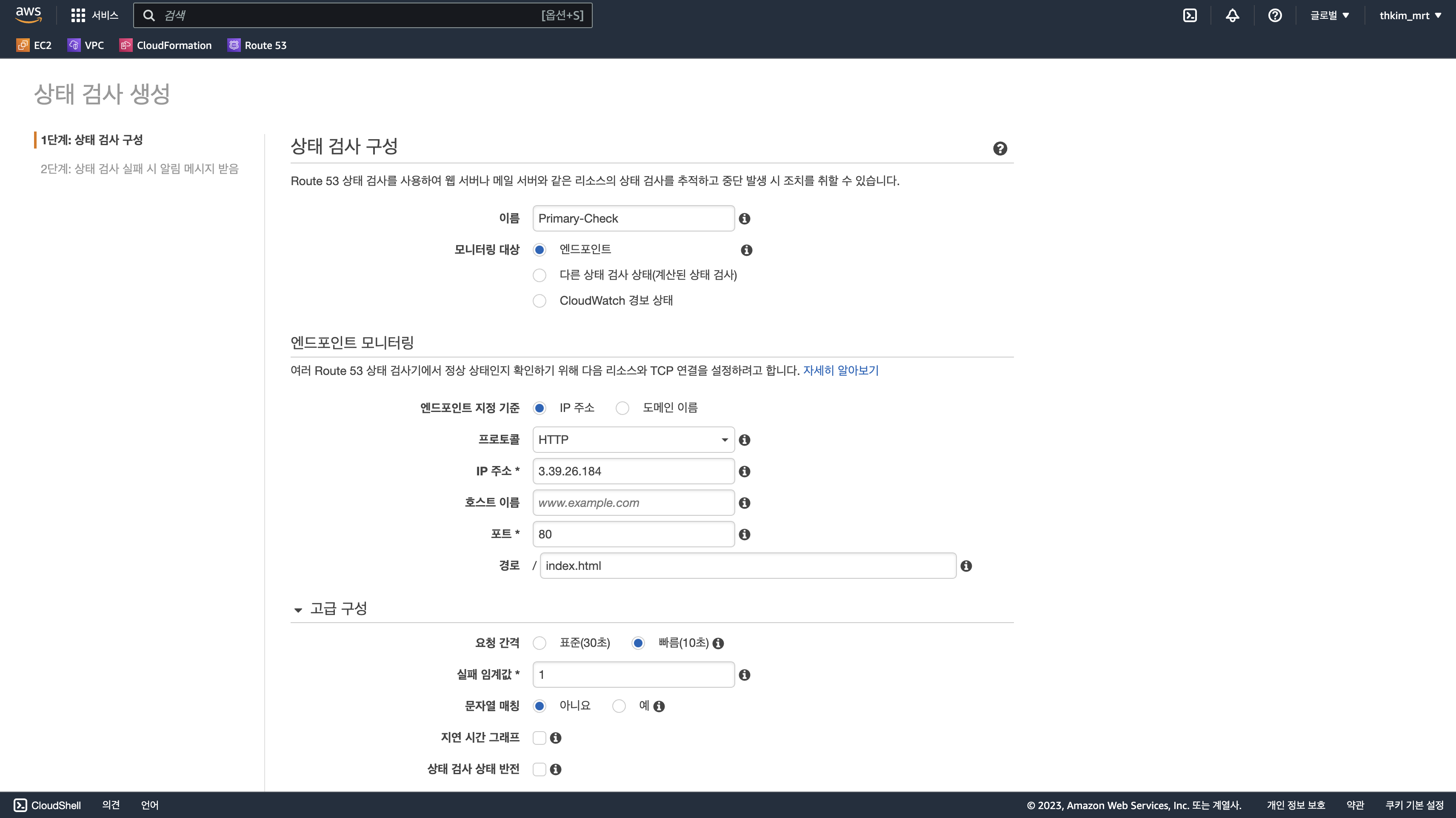Enable the 지연 시간 그래프 checkbox
Image resolution: width=1456 pixels, height=818 pixels.
539,738
